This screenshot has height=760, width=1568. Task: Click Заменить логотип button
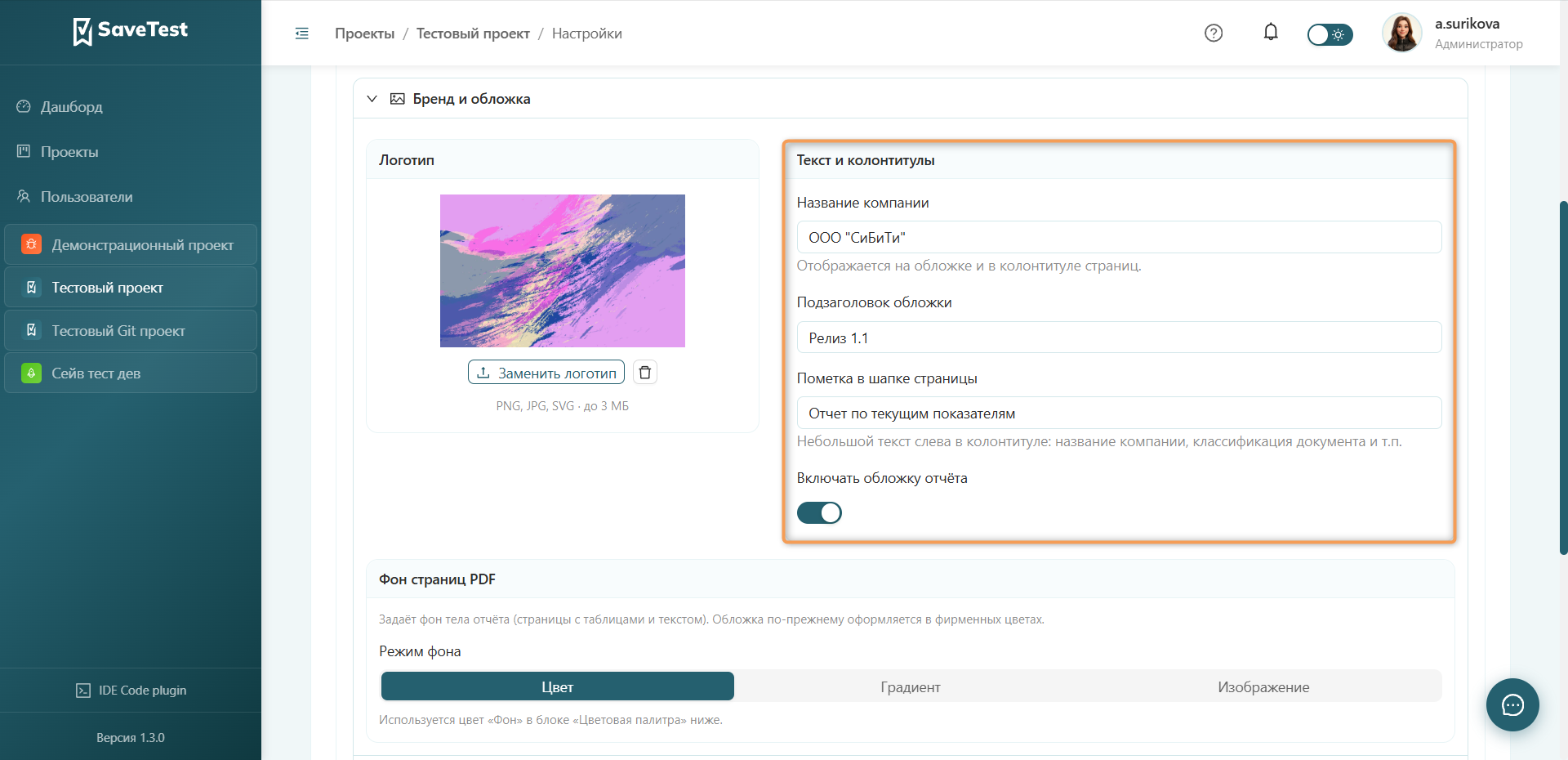[x=546, y=373]
